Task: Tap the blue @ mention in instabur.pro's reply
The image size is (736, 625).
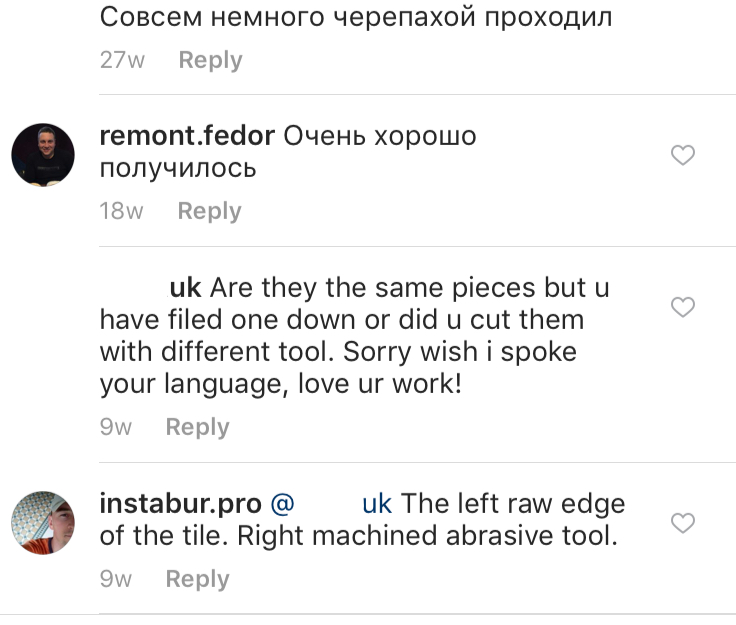Action: tap(331, 504)
